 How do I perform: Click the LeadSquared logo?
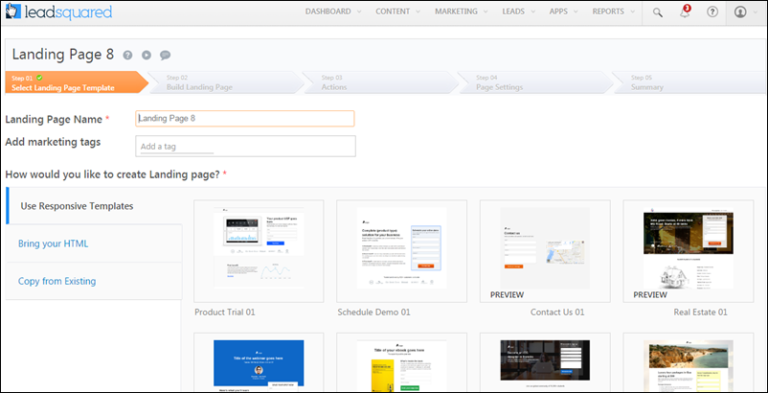(x=59, y=12)
